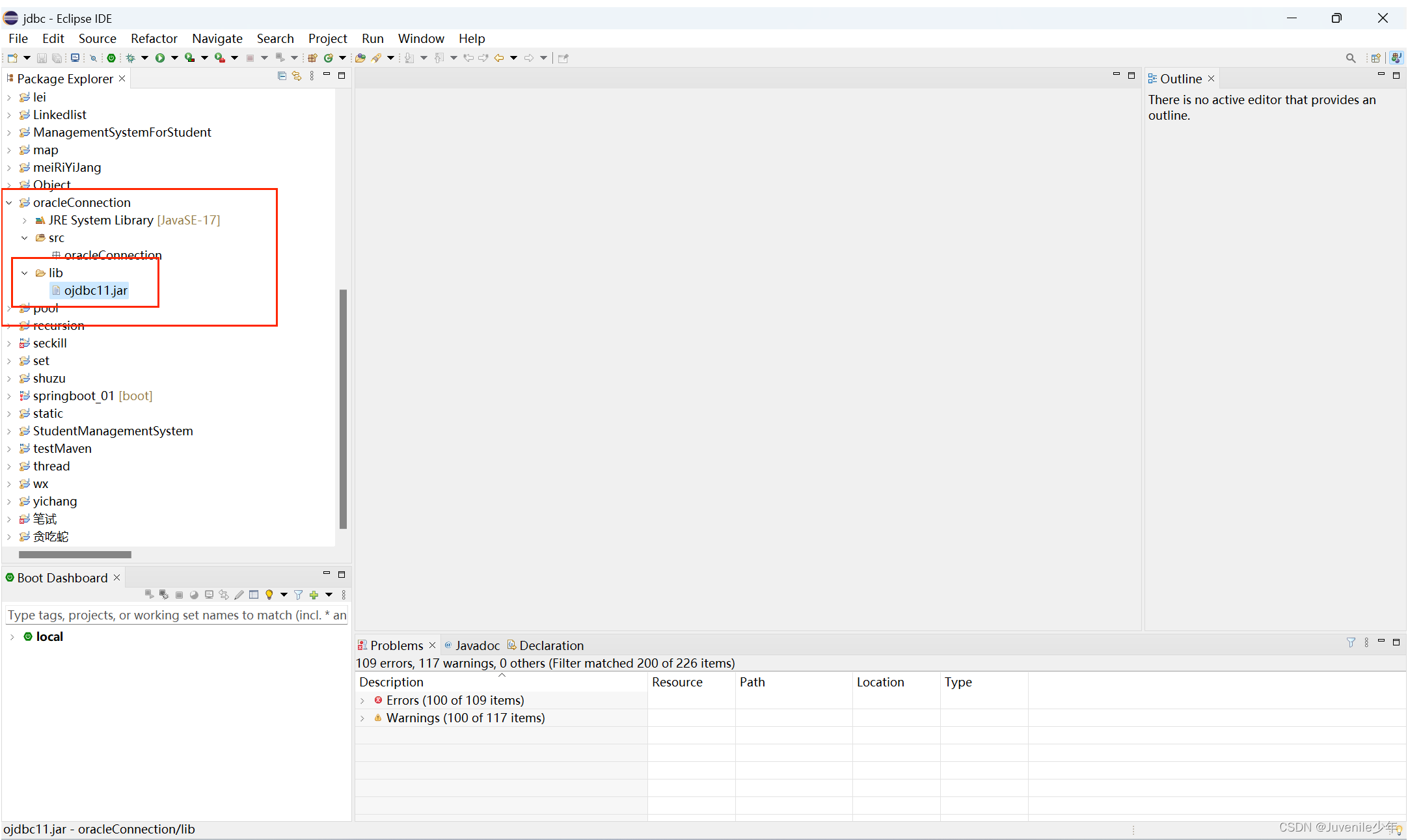Expand JRE System Library node
The height and width of the screenshot is (840, 1408).
[25, 221]
